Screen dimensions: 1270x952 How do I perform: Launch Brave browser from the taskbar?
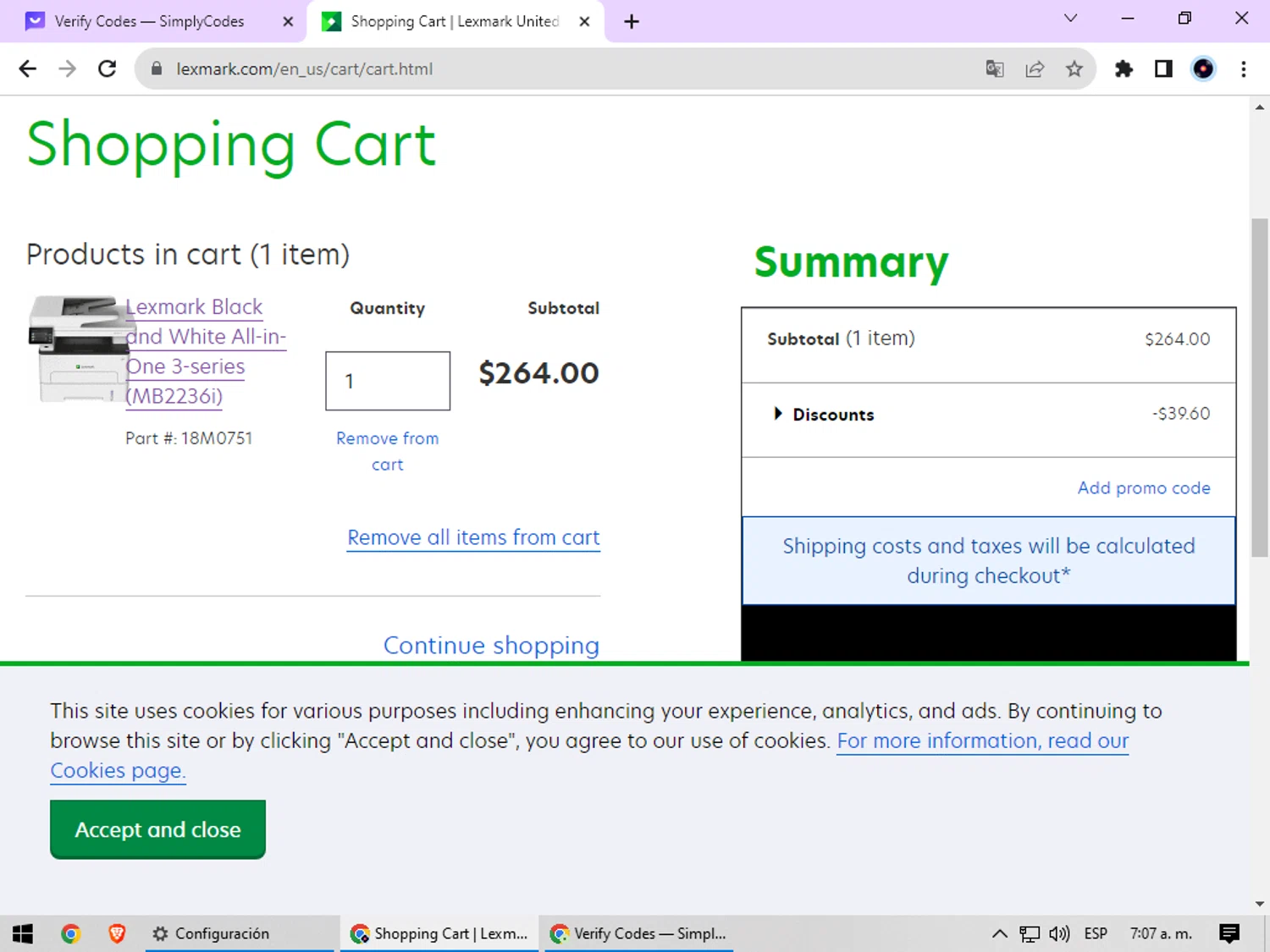(117, 933)
